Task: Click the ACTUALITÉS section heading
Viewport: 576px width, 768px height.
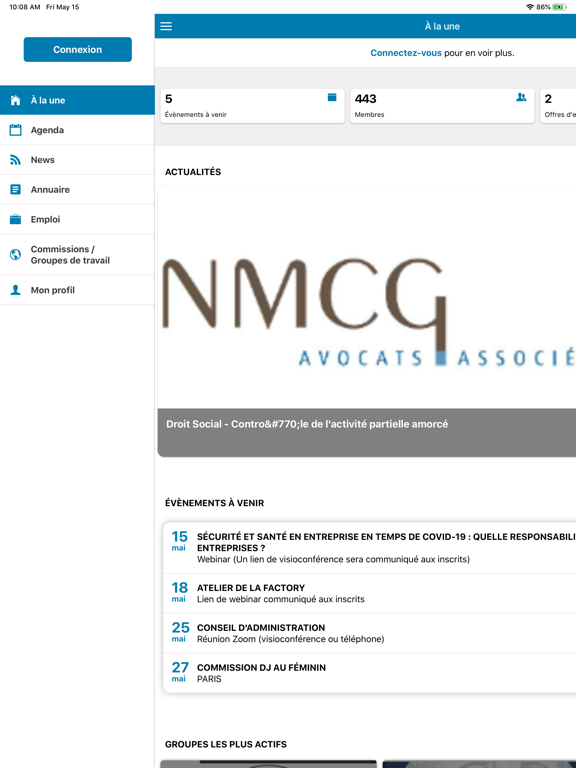Action: pyautogui.click(x=193, y=172)
